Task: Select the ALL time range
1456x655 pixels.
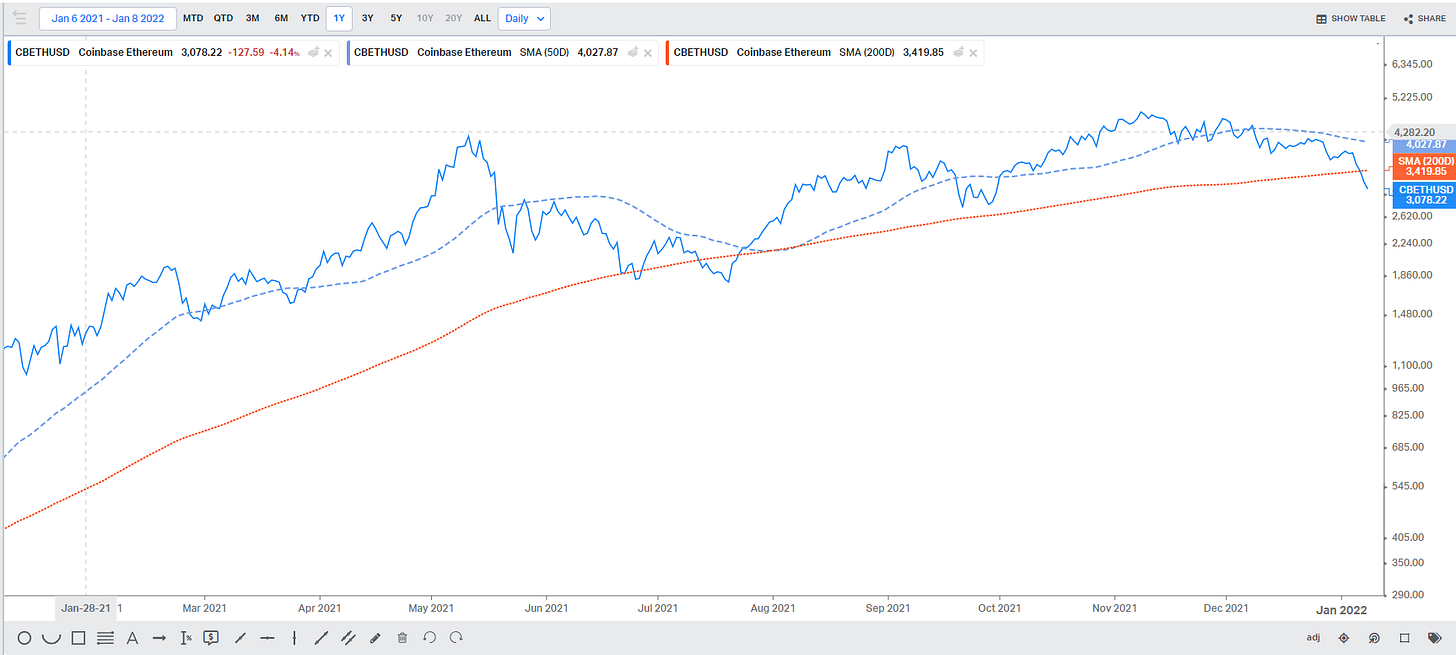Action: point(482,18)
